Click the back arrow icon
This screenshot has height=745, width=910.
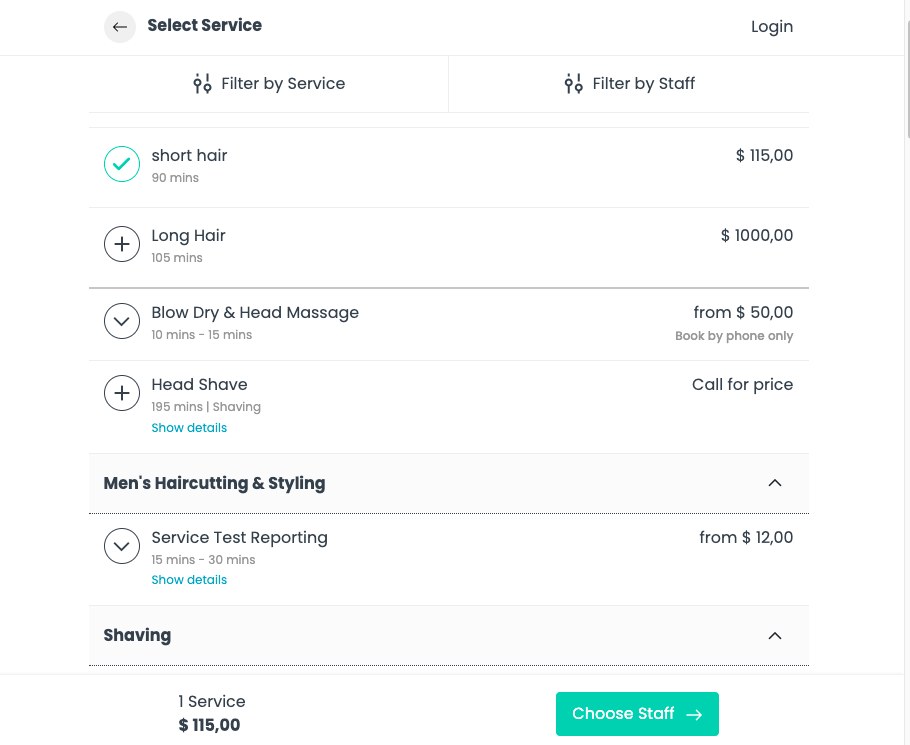(120, 27)
